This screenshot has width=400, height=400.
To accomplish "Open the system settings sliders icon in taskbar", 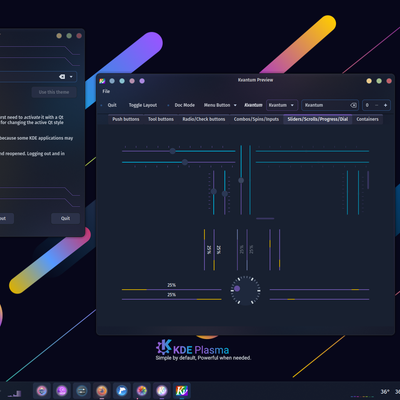I will 82,390.
